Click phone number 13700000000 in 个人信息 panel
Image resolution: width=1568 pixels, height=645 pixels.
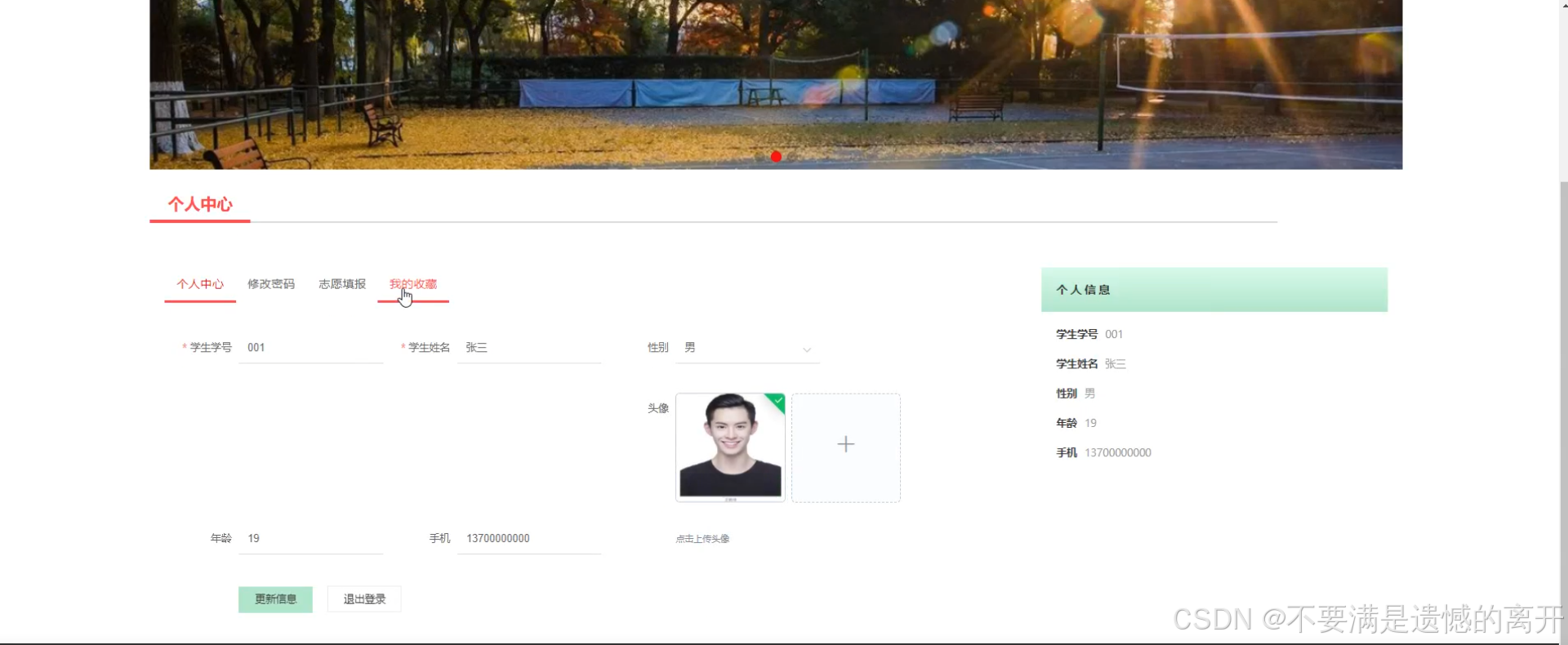click(1118, 453)
